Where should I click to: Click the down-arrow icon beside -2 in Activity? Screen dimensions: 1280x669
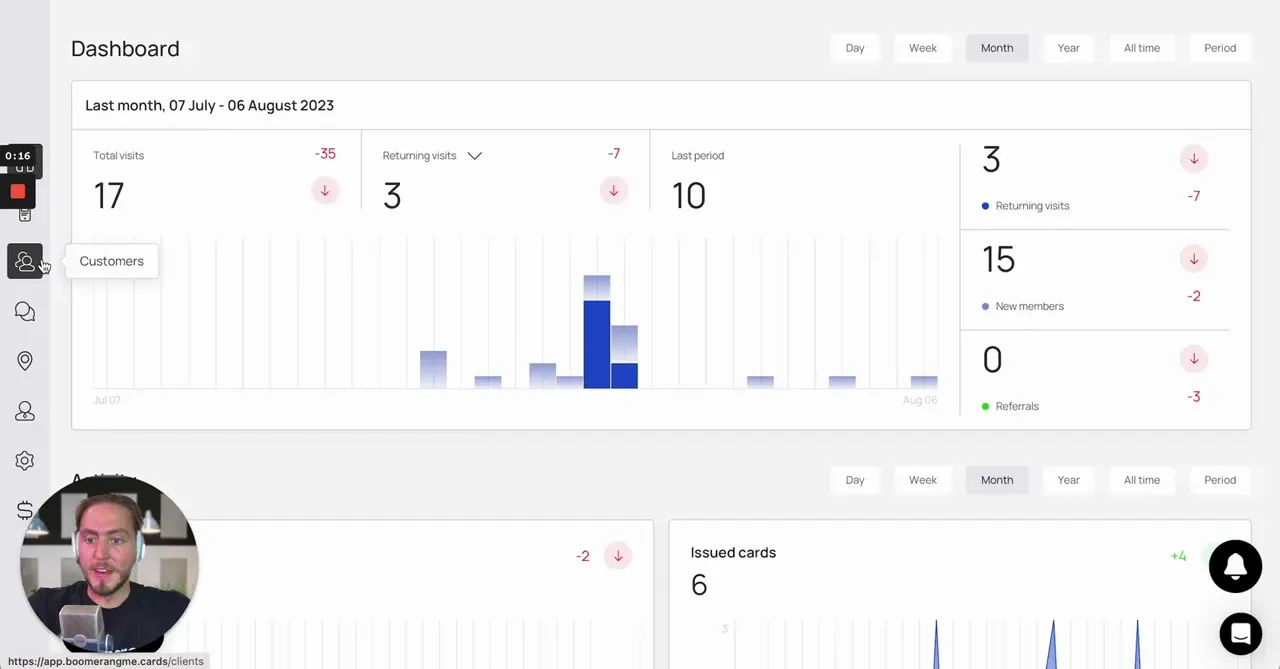pos(618,556)
